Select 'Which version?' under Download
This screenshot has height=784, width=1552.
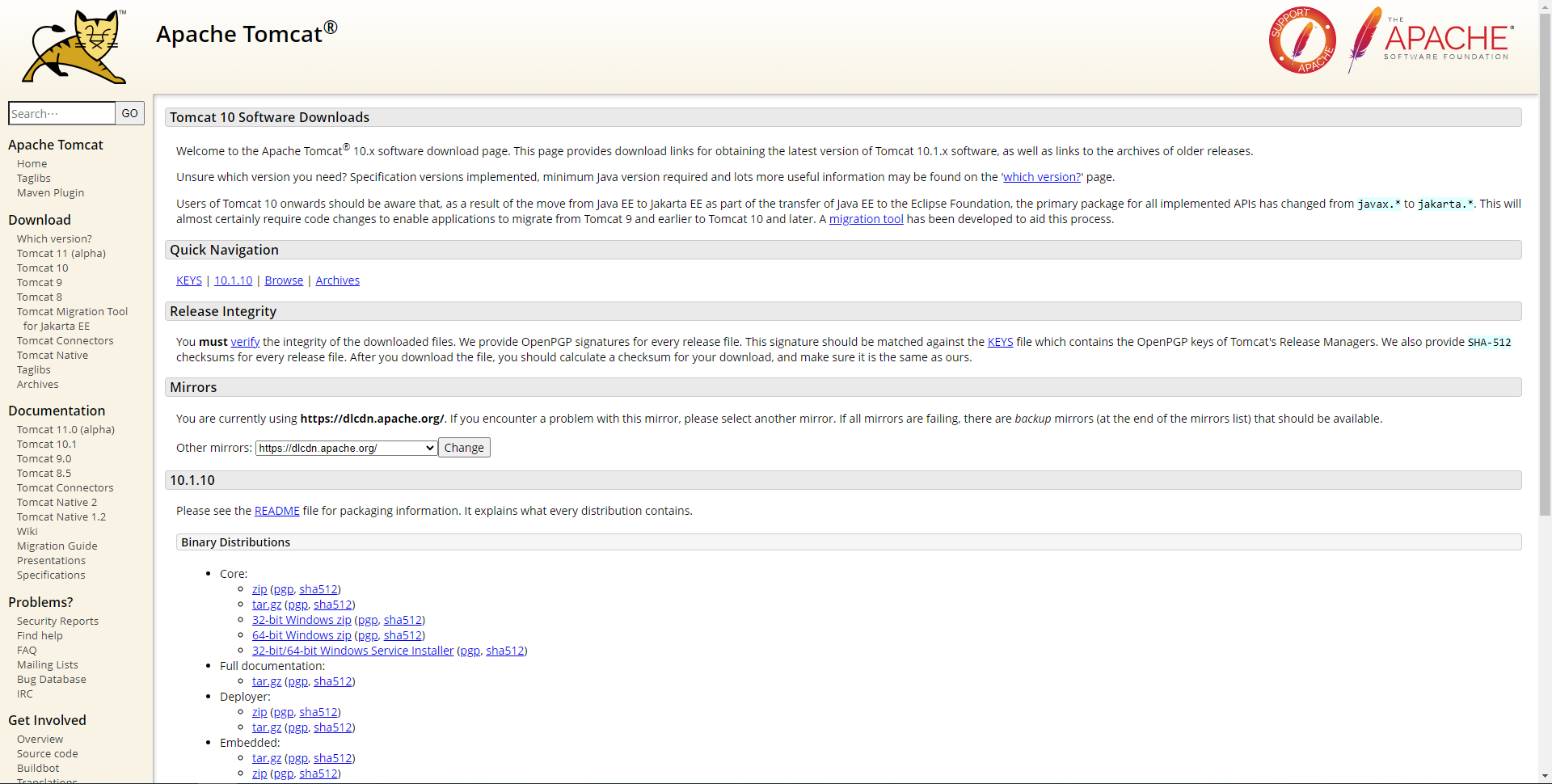pyautogui.click(x=54, y=238)
